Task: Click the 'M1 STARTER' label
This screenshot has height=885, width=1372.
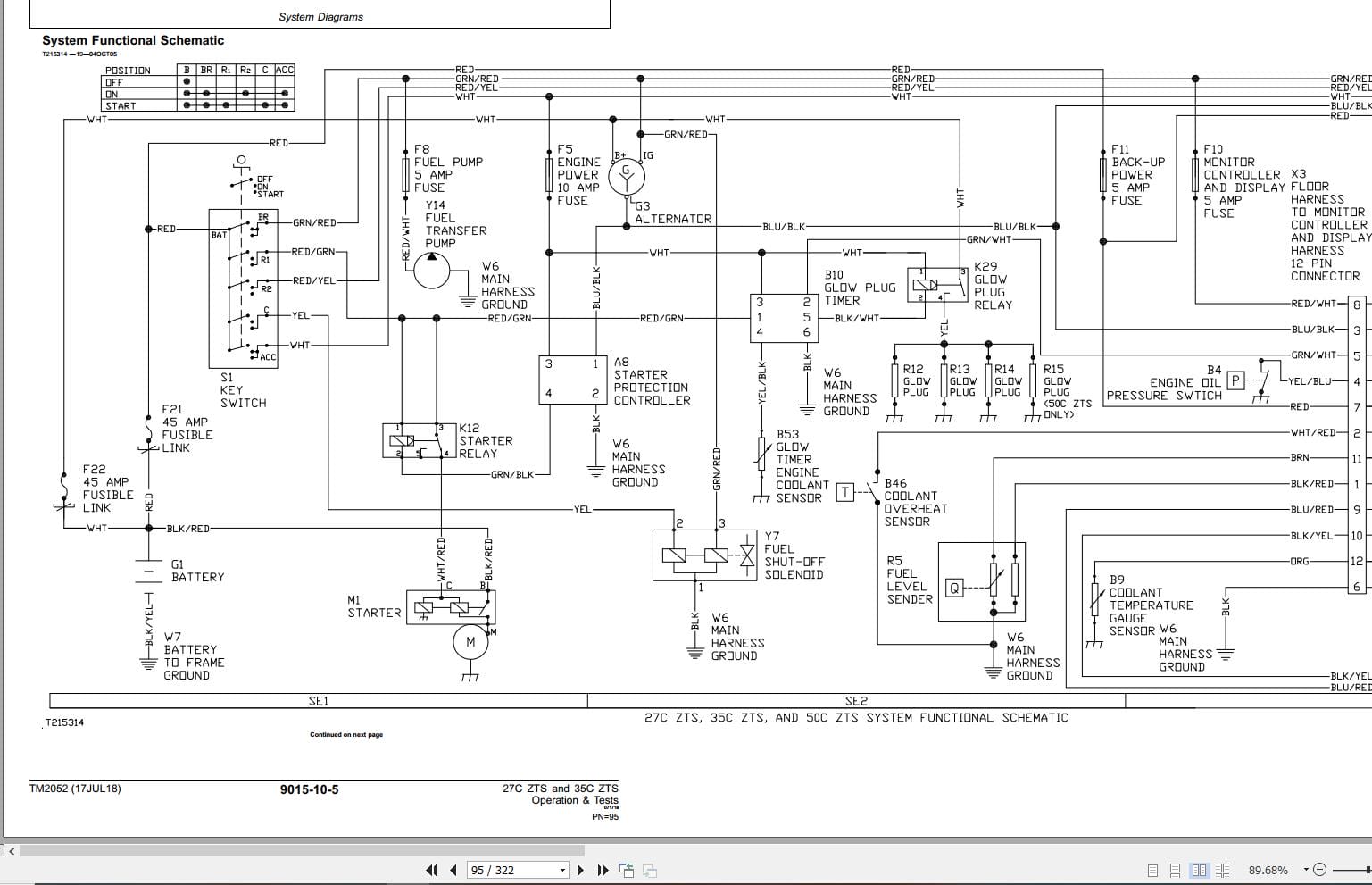Action: pyautogui.click(x=374, y=606)
